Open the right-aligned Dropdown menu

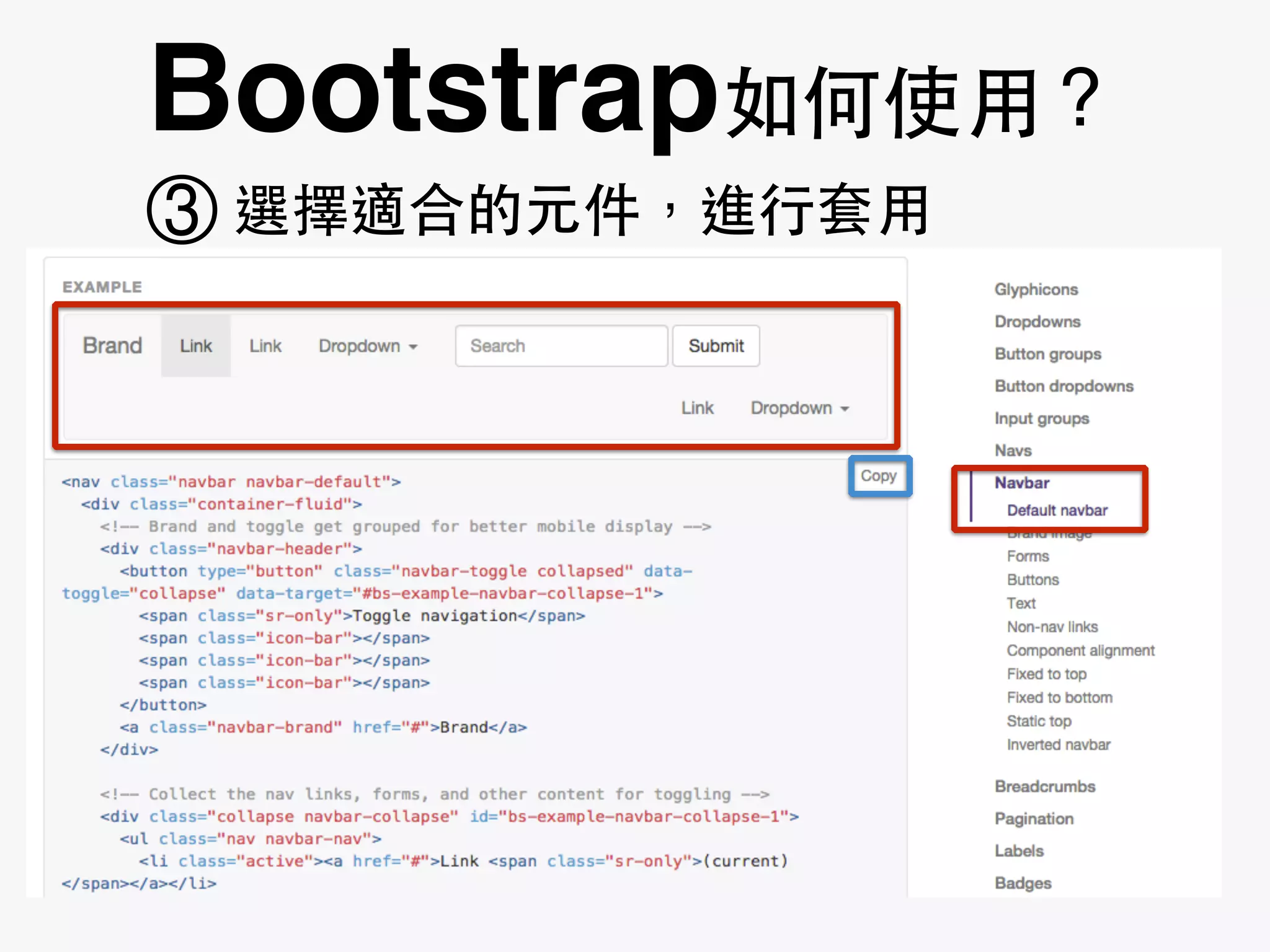[x=800, y=407]
